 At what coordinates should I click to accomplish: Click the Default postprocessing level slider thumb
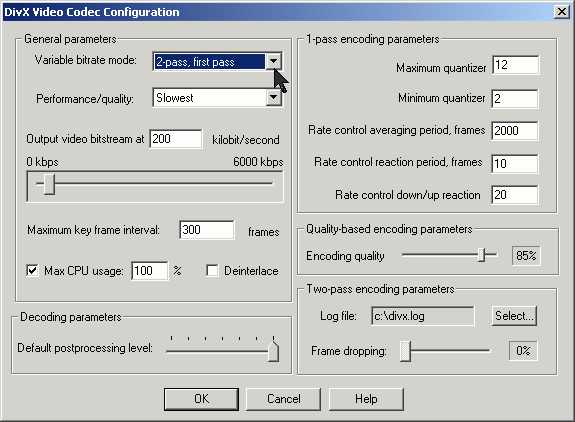273,351
